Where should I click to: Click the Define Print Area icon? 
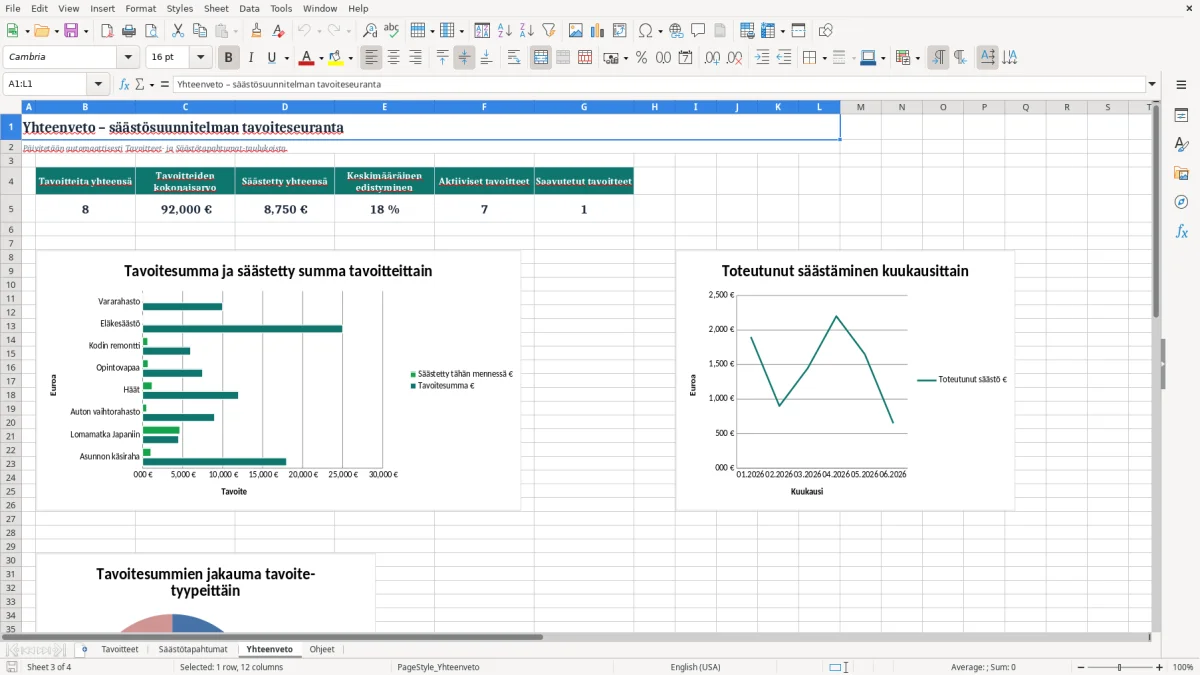click(747, 31)
